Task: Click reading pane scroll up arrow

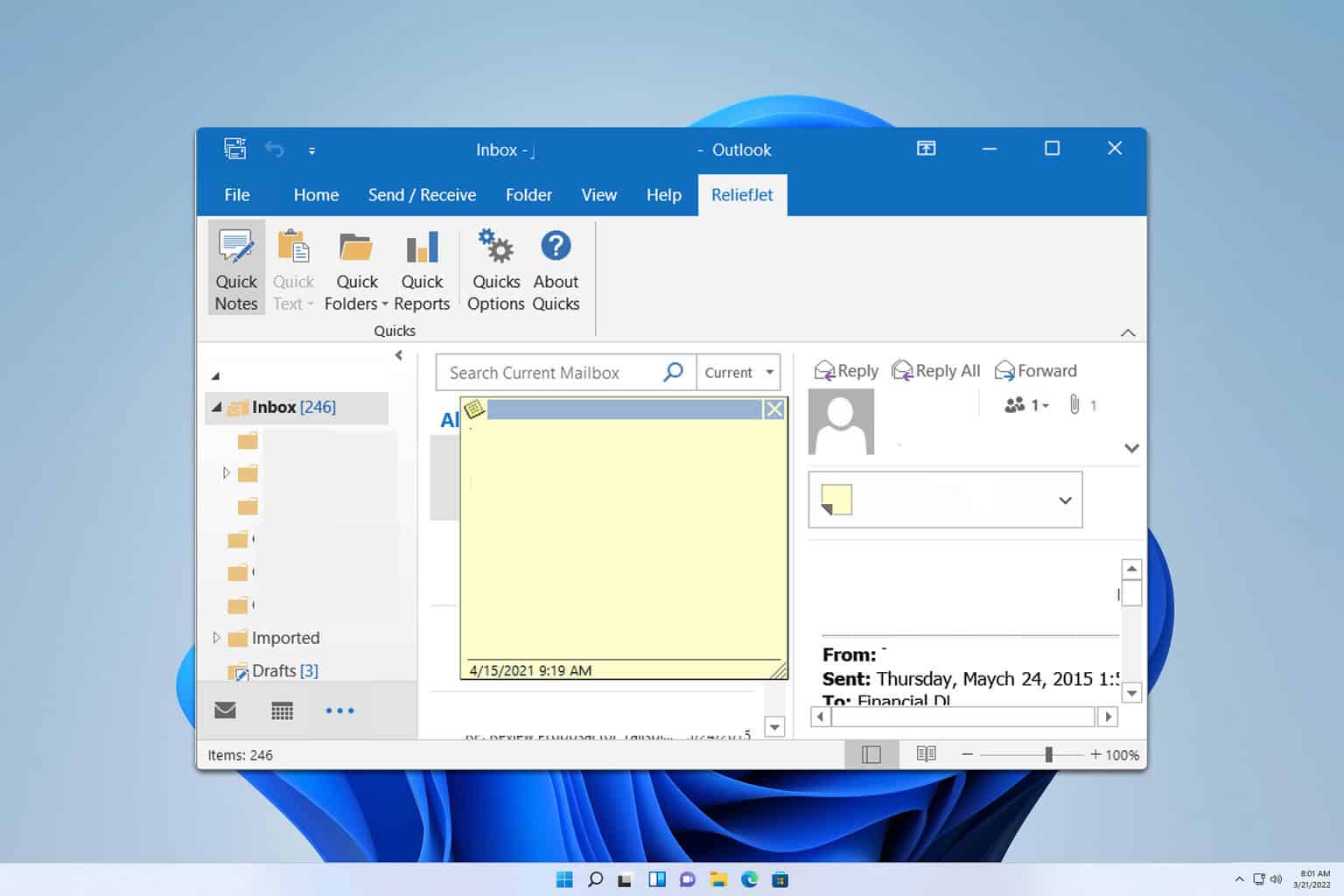Action: point(1131,569)
